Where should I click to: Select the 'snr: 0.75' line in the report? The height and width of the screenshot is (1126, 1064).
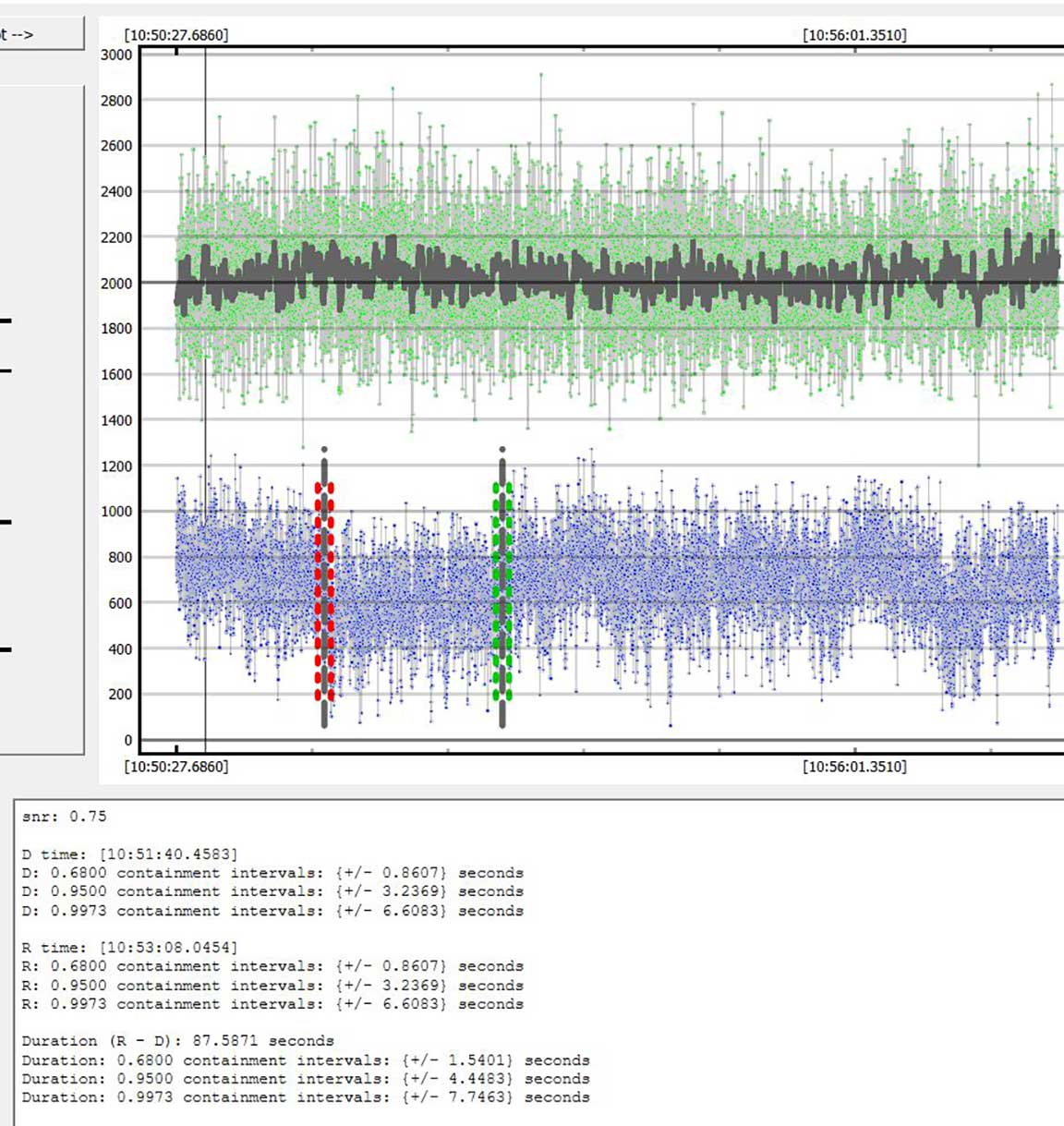[65, 817]
